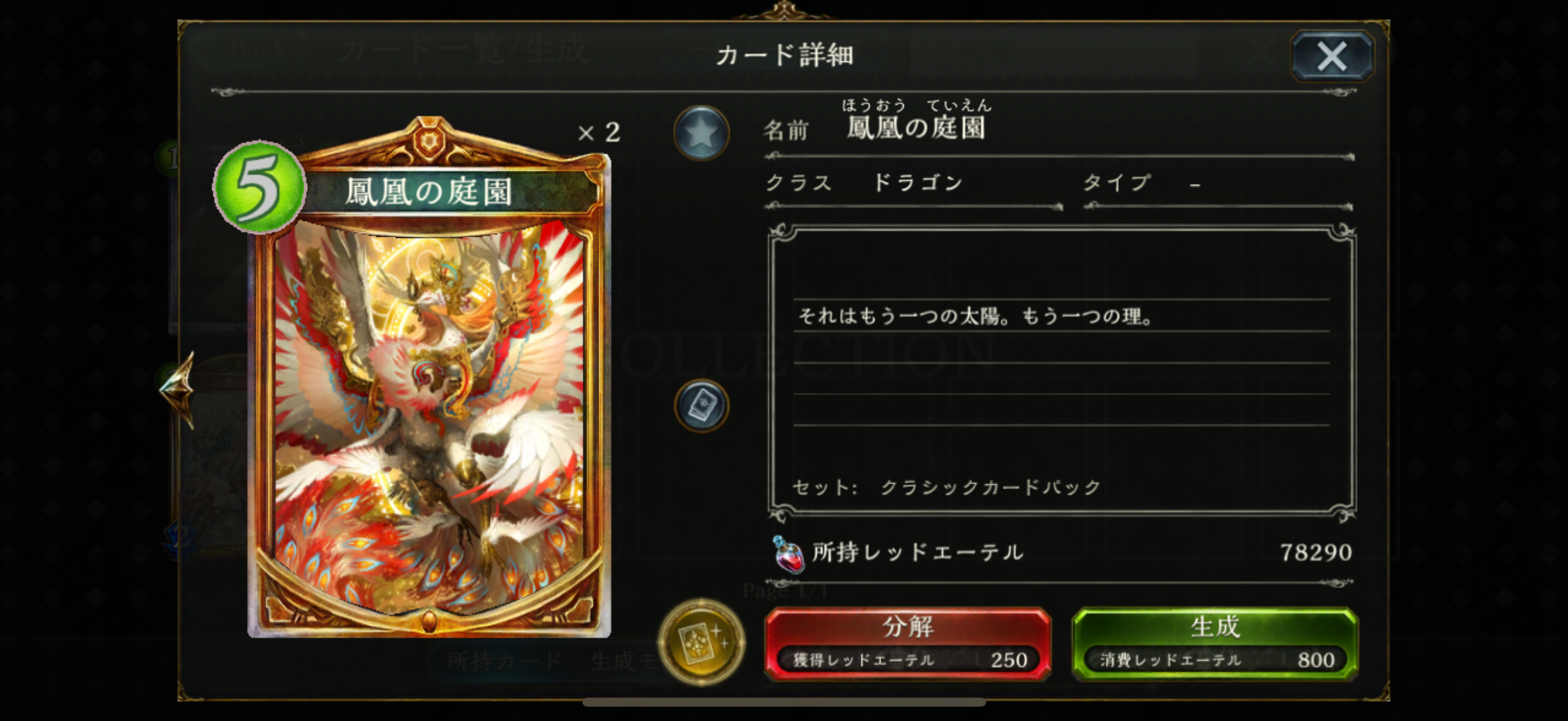
Task: Click the セット クラシックカードパック text
Action: 947,487
